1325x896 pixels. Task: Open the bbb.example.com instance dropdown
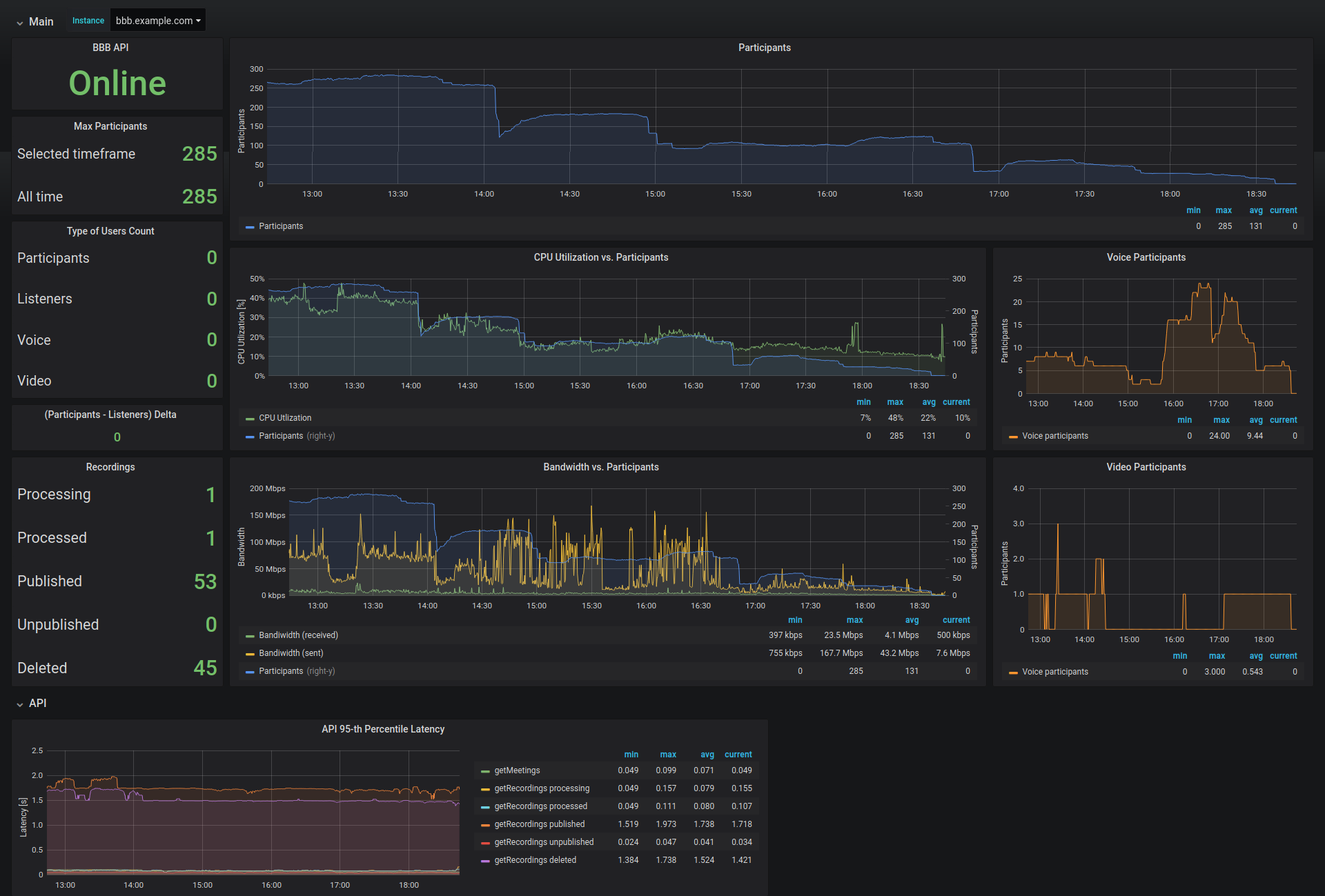point(158,21)
